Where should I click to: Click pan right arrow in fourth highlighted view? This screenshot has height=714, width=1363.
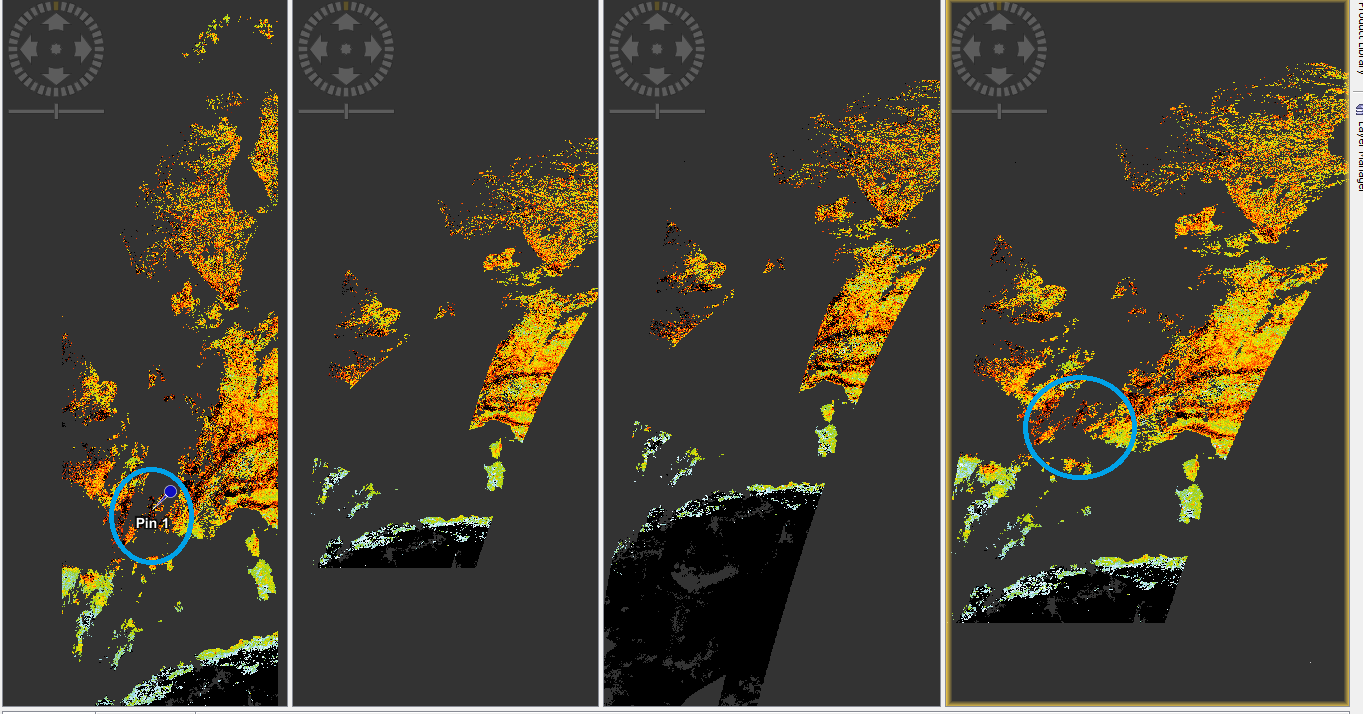coord(1027,48)
